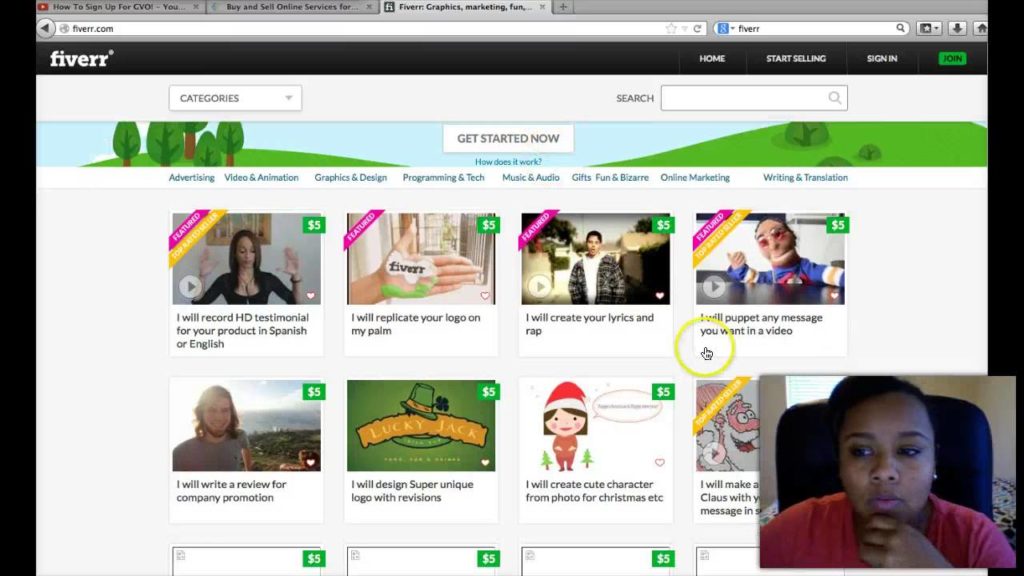Close the 'Buy and Sell Online Services' tab
This screenshot has height=576, width=1024.
[369, 7]
